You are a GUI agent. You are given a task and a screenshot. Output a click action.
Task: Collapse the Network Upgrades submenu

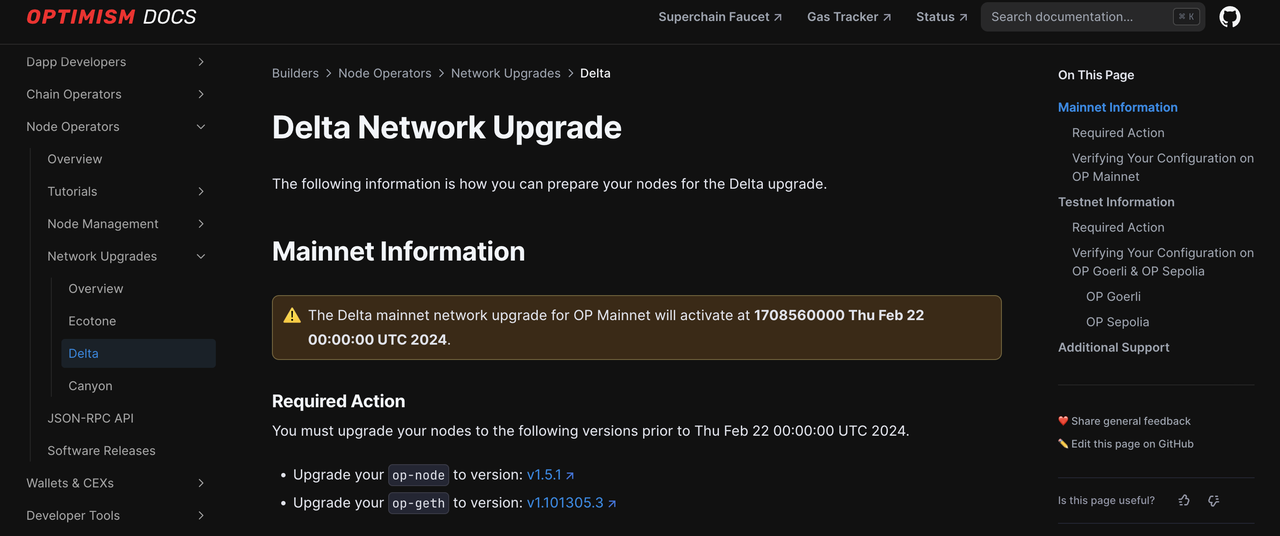[201, 256]
